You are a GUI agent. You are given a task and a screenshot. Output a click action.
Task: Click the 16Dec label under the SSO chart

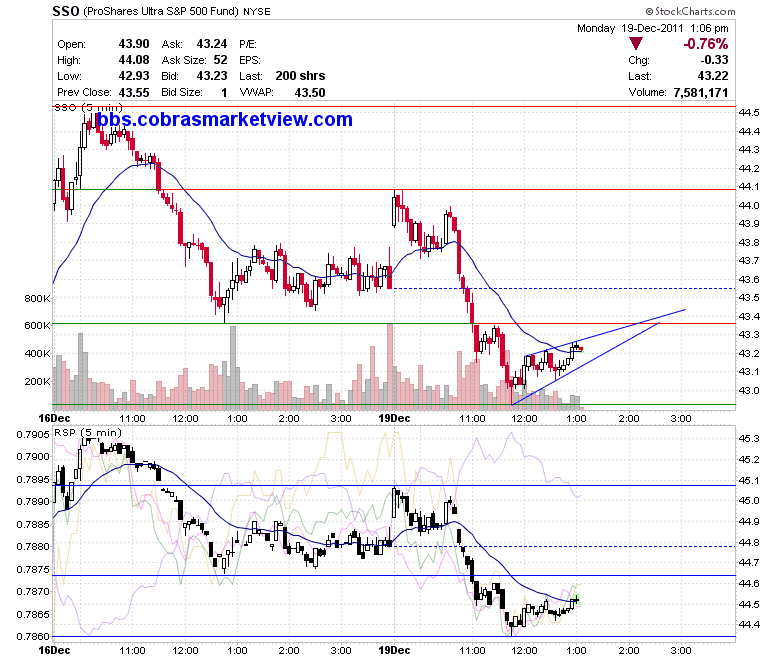tap(54, 418)
